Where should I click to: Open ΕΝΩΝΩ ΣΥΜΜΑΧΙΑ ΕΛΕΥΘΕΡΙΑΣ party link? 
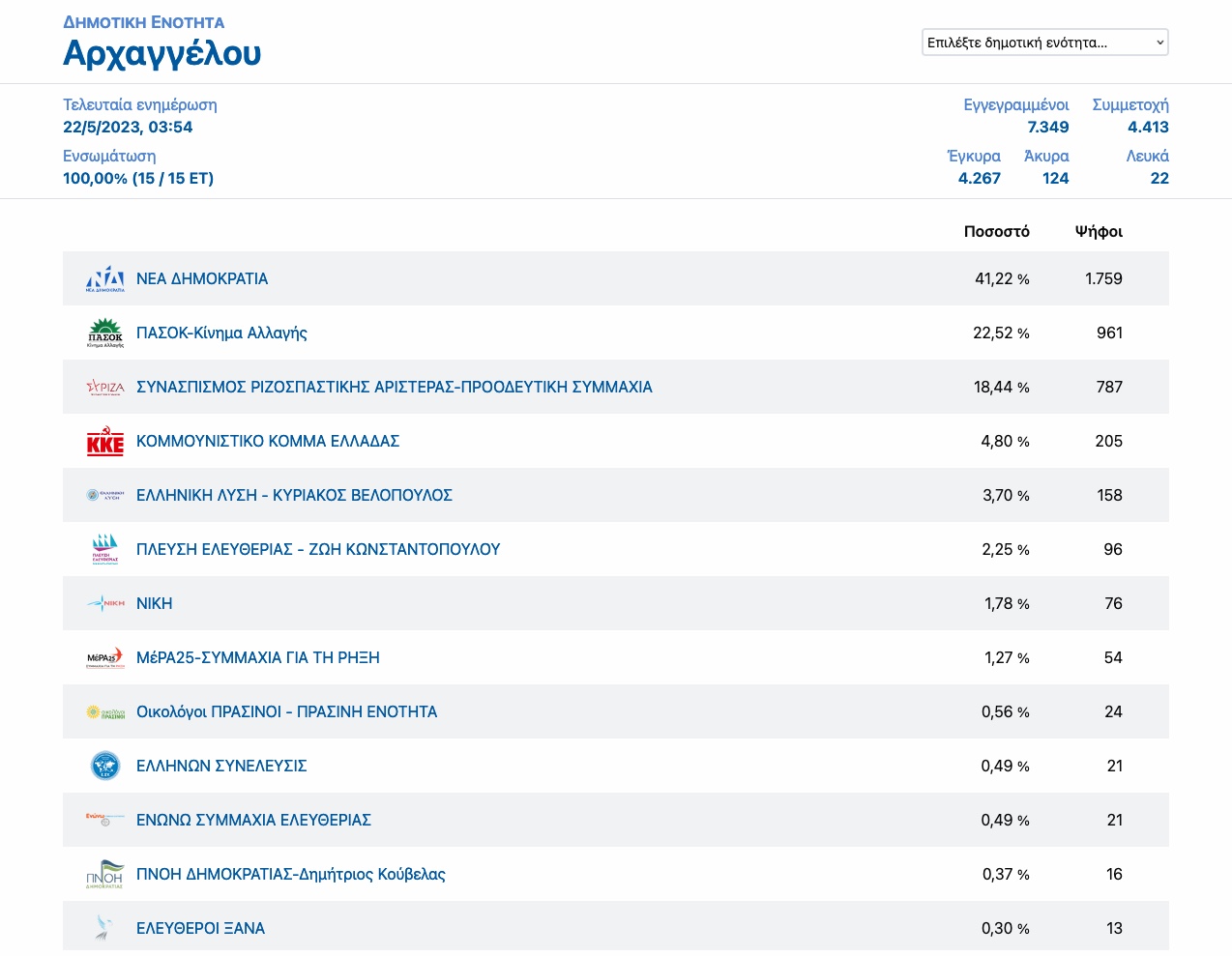coord(253,820)
